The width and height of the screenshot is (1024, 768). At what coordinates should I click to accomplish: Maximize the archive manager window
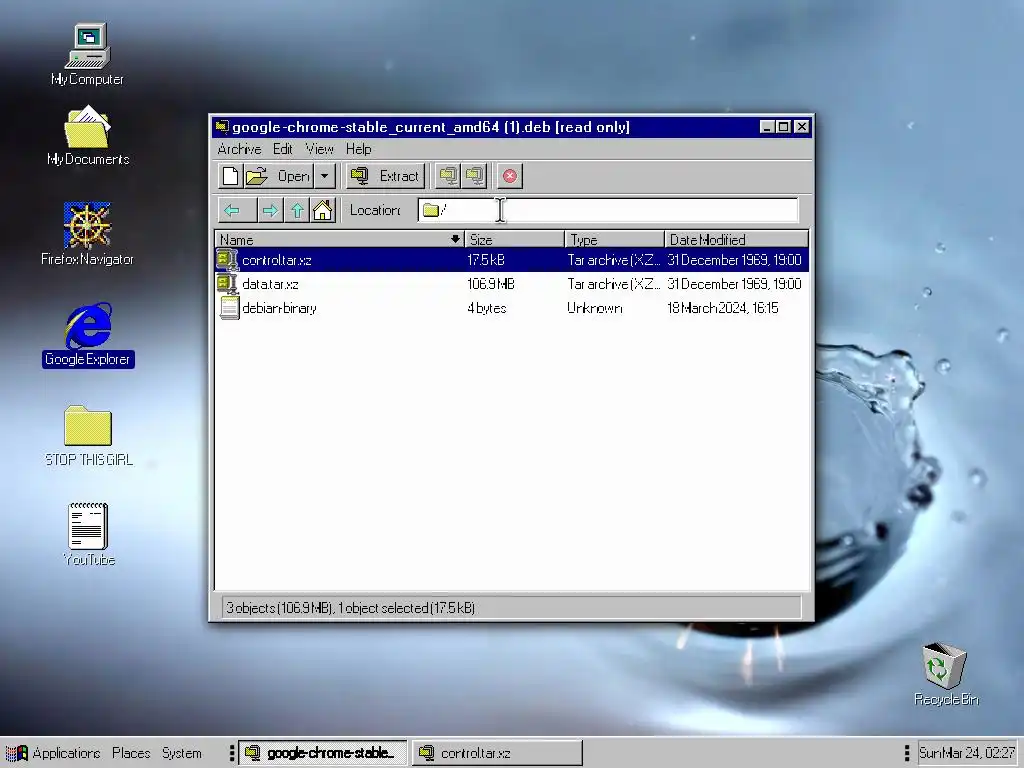pos(784,127)
